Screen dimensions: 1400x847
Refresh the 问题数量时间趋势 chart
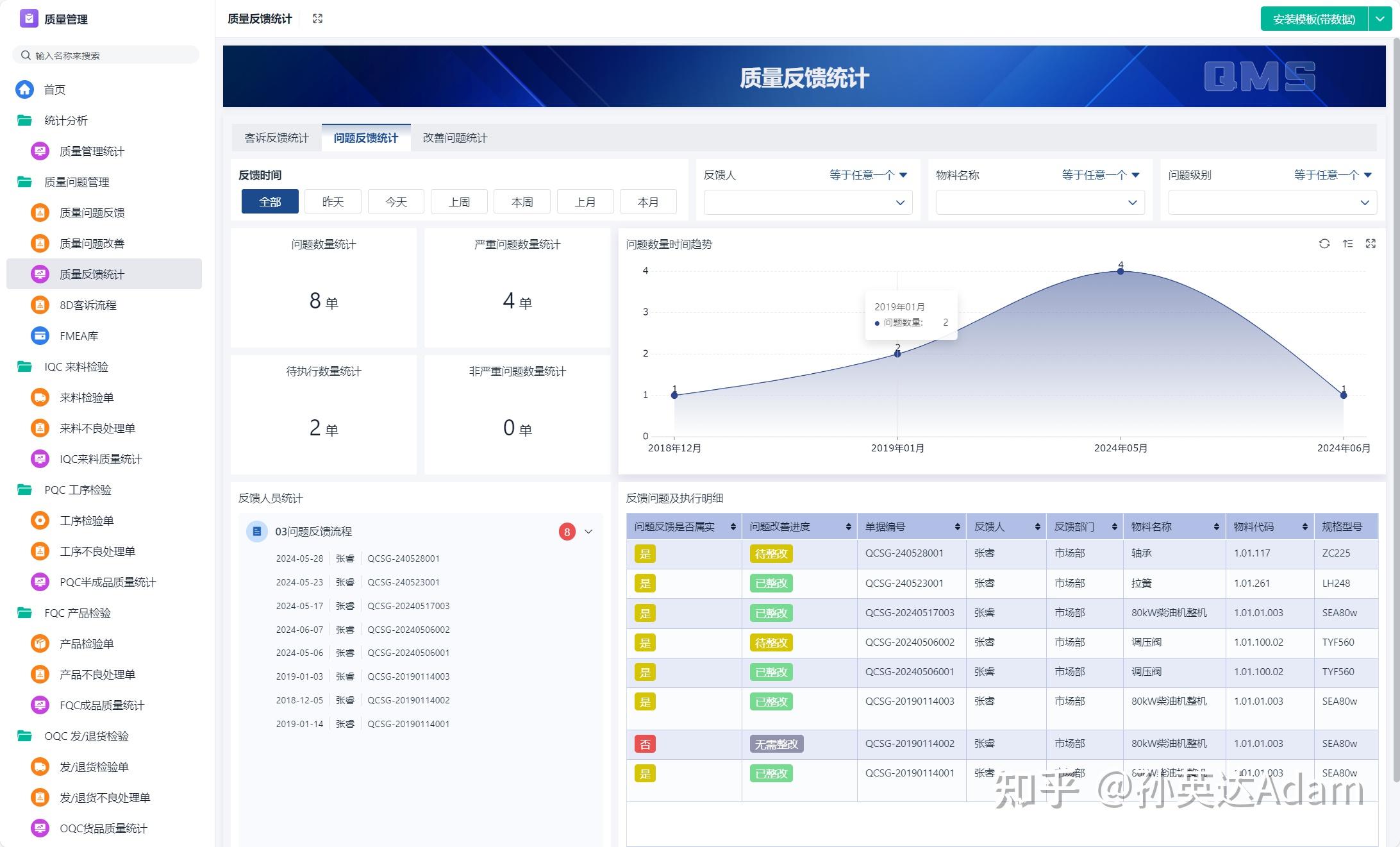click(x=1325, y=244)
